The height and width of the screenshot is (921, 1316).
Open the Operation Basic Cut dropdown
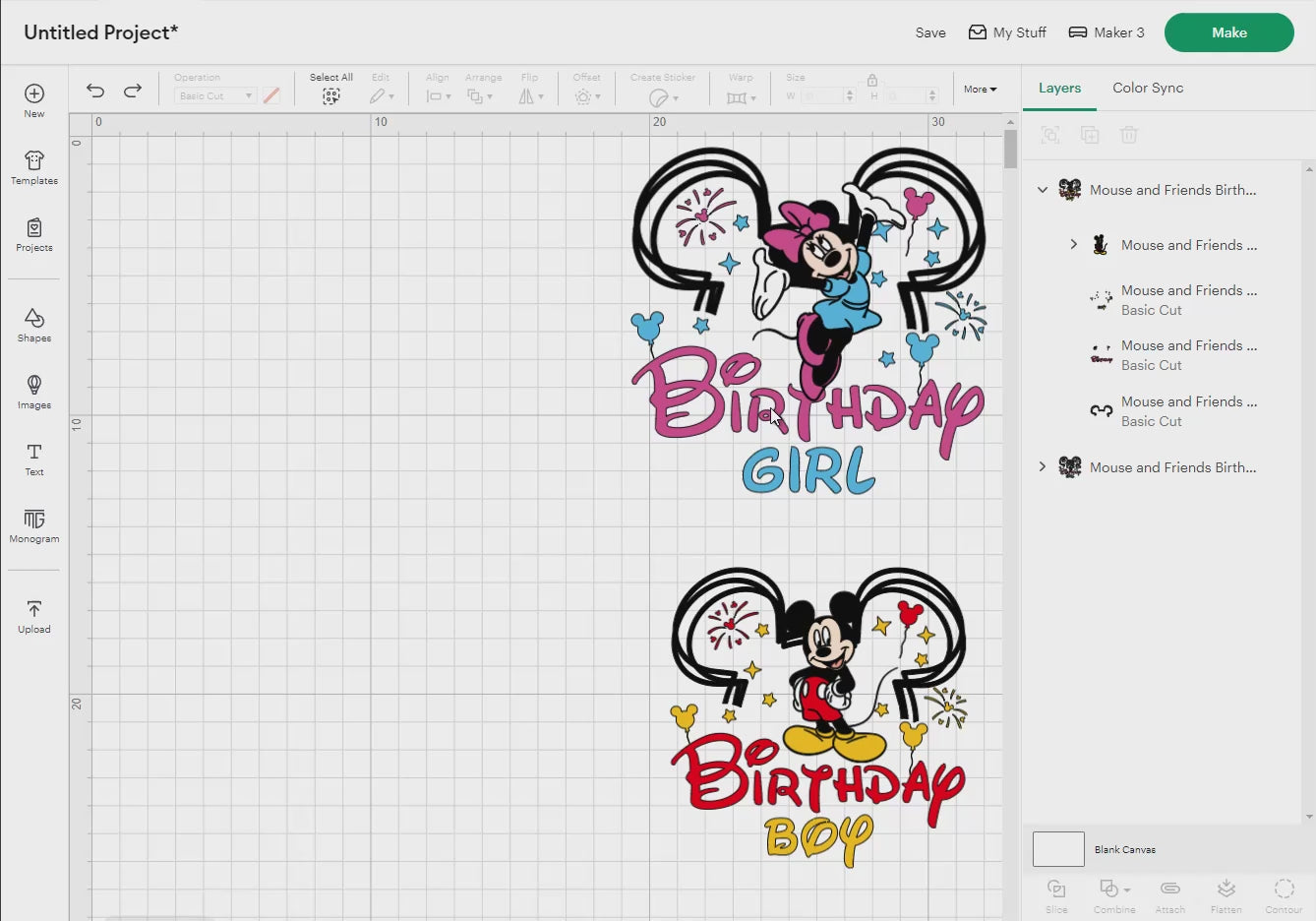214,95
